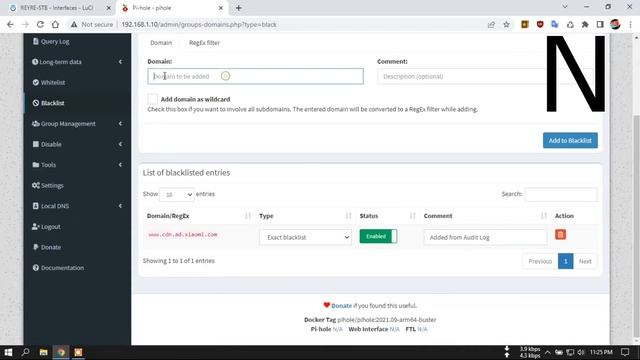Click the Add to Blacklist button

[570, 140]
